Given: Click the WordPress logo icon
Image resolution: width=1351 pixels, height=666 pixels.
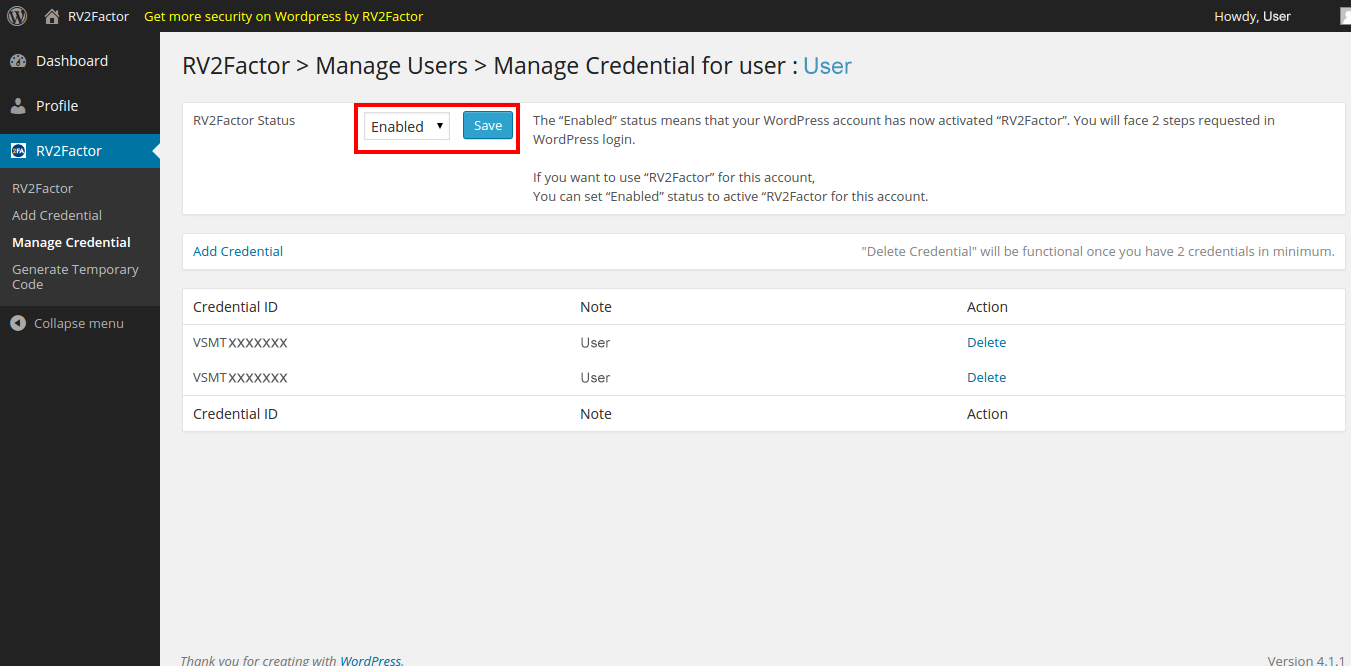Looking at the screenshot, I should [17, 16].
